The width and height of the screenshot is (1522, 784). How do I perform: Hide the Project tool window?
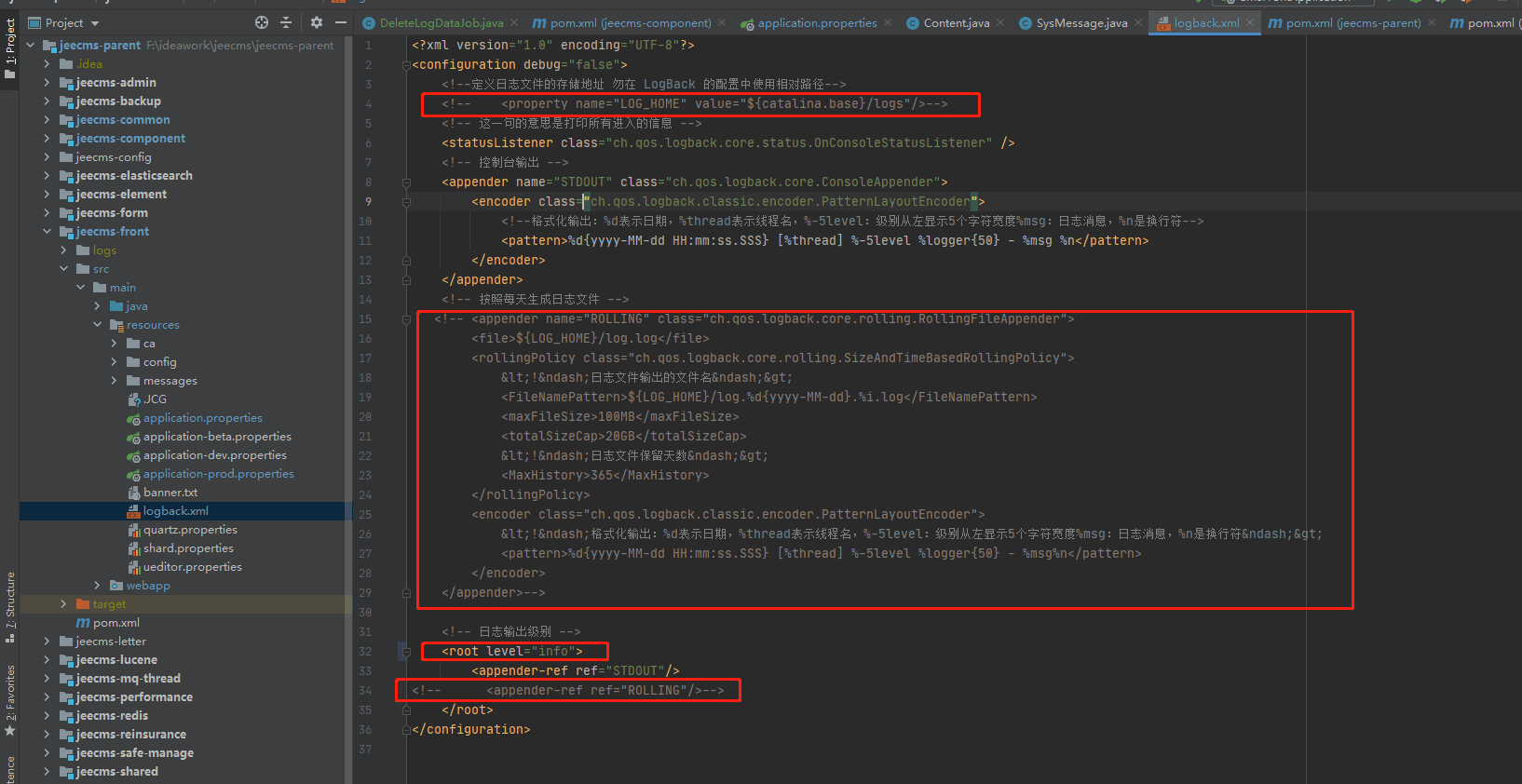coord(341,22)
